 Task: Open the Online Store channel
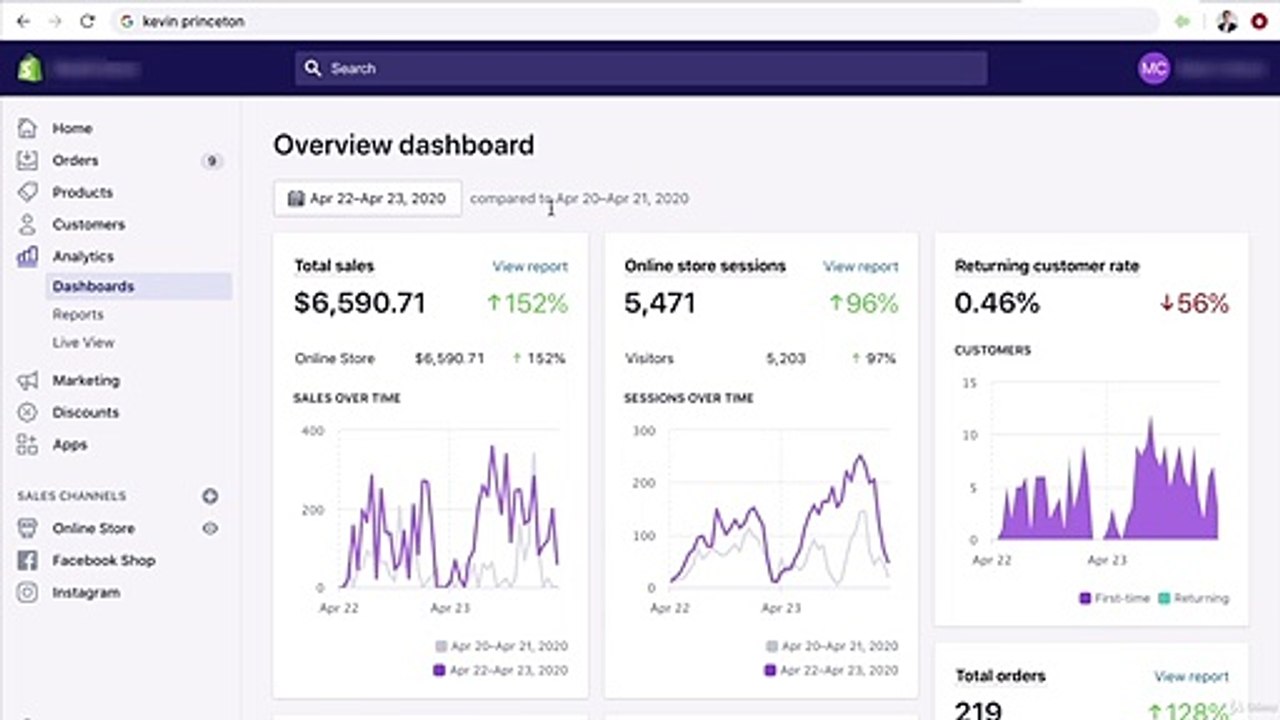[x=93, y=528]
